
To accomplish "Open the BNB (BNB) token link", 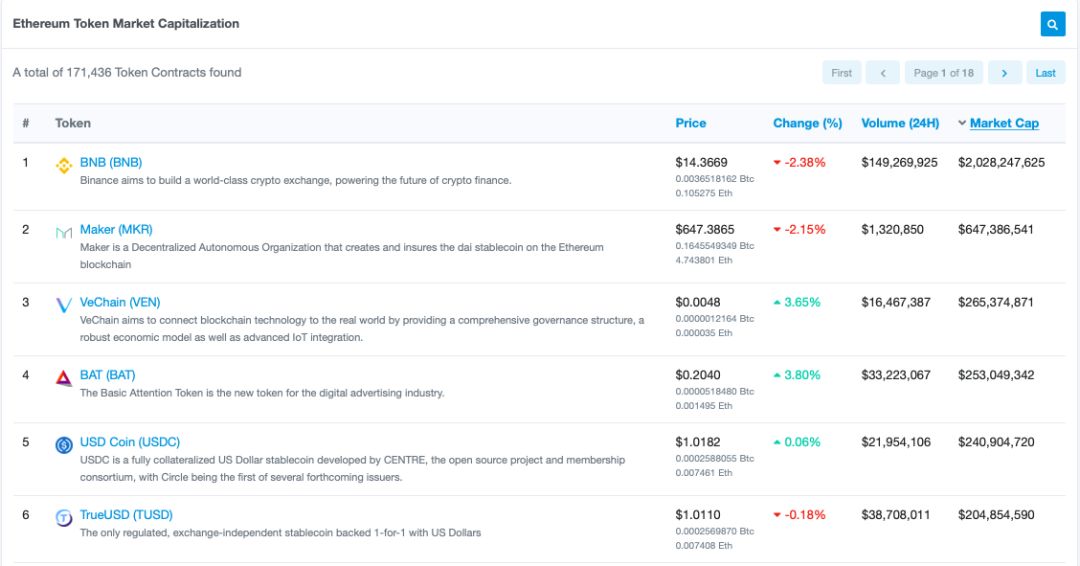I will (x=111, y=162).
